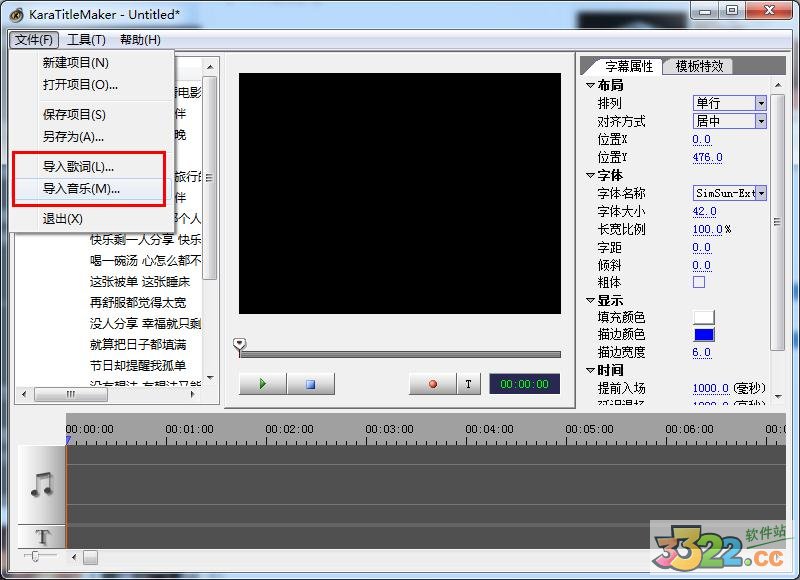
Task: Open the 对齐方式 dropdown showing 居中
Action: (x=730, y=121)
